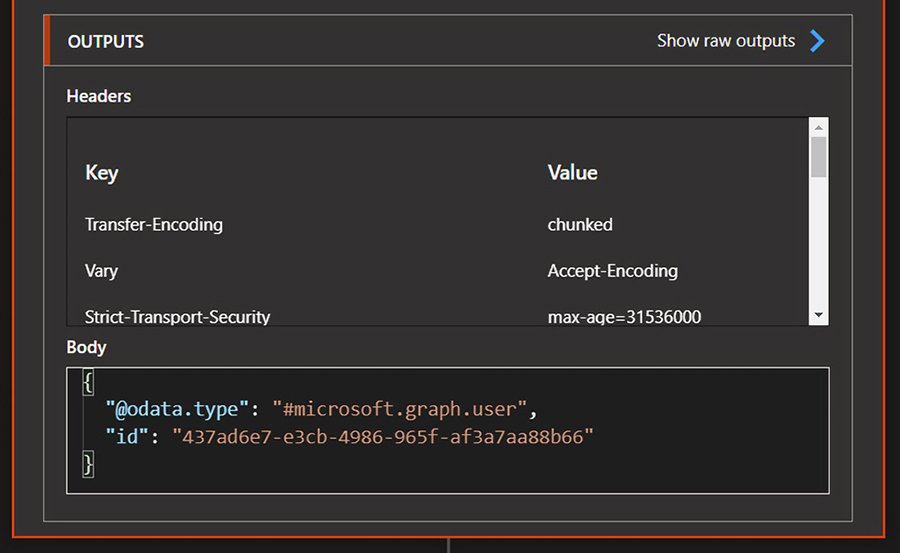
Task: Click the headers table scrollbar thumb
Action: coord(819,157)
